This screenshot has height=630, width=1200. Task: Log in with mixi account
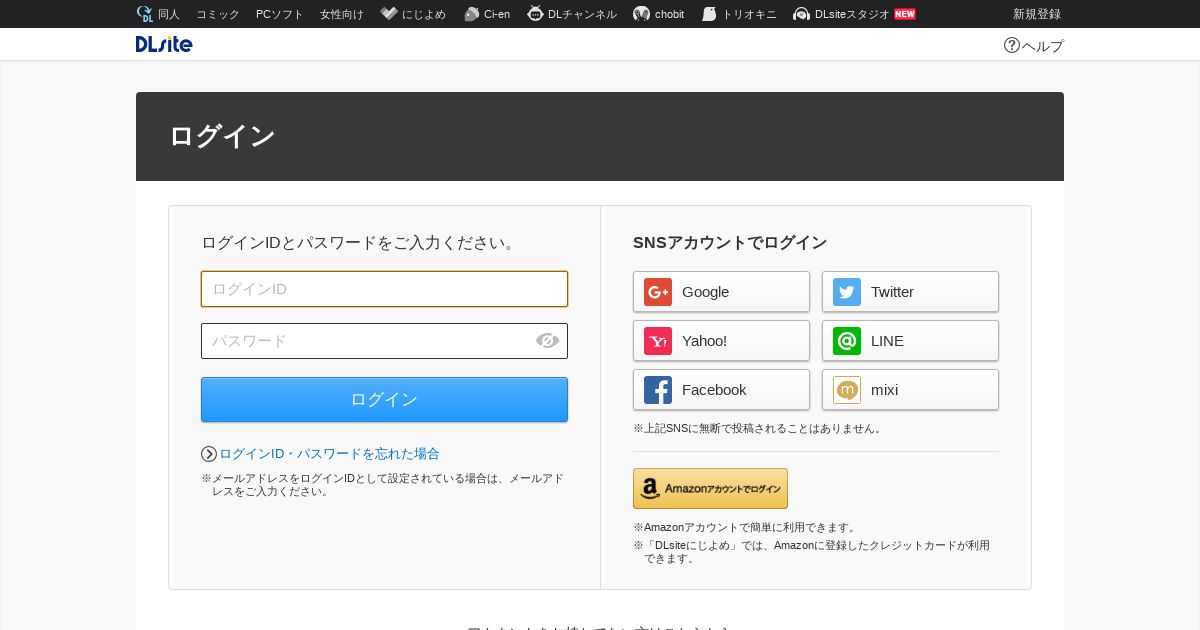pos(910,390)
